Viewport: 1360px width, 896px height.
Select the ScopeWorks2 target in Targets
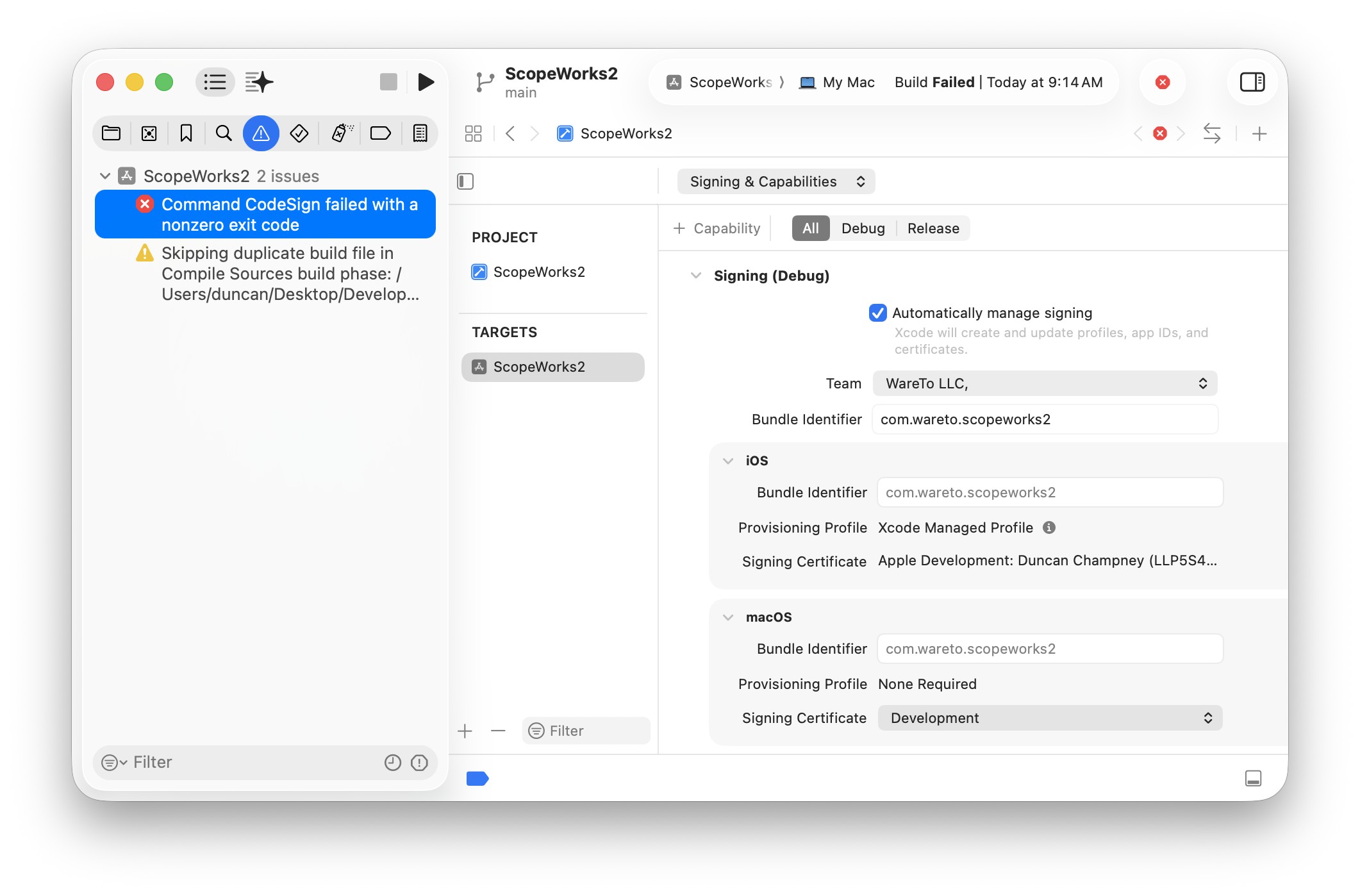click(552, 367)
